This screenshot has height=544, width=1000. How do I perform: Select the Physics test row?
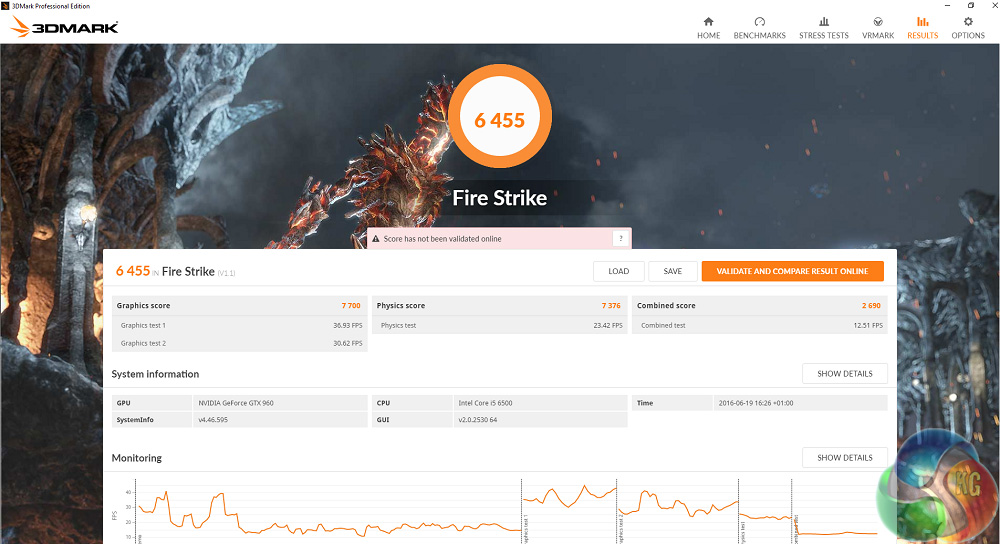click(499, 325)
